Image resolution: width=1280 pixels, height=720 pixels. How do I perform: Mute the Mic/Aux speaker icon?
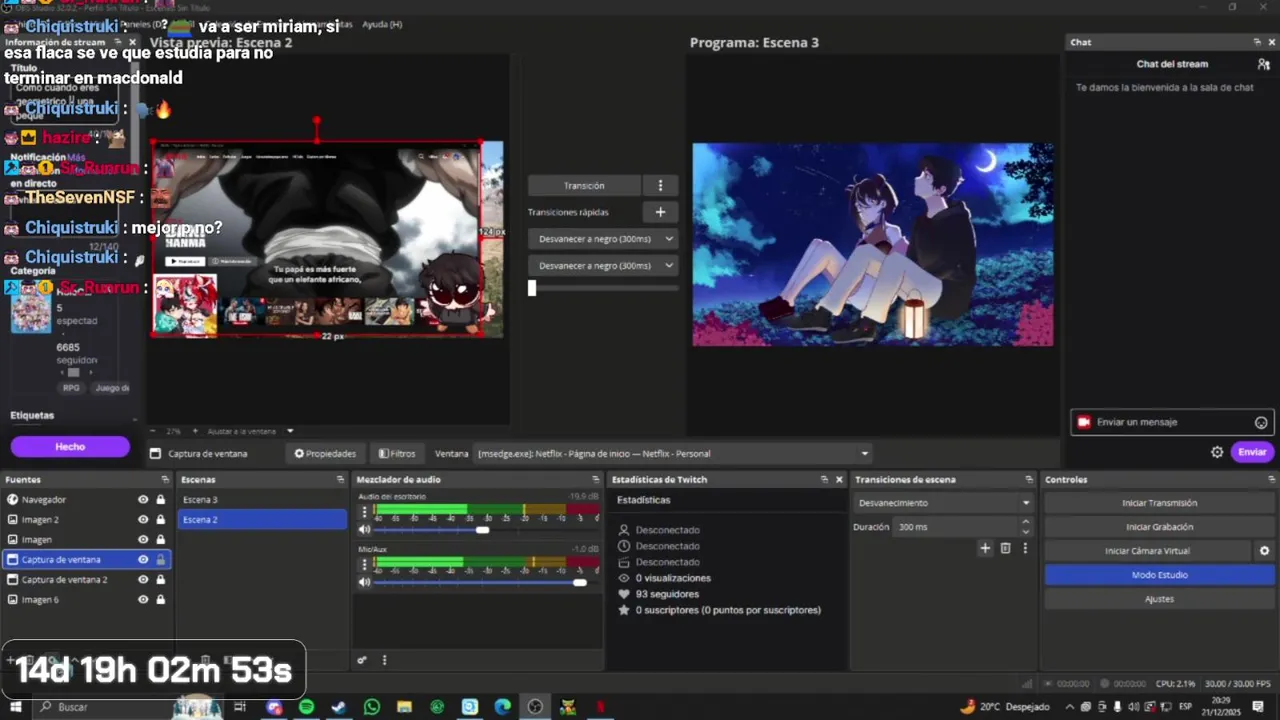pos(365,582)
